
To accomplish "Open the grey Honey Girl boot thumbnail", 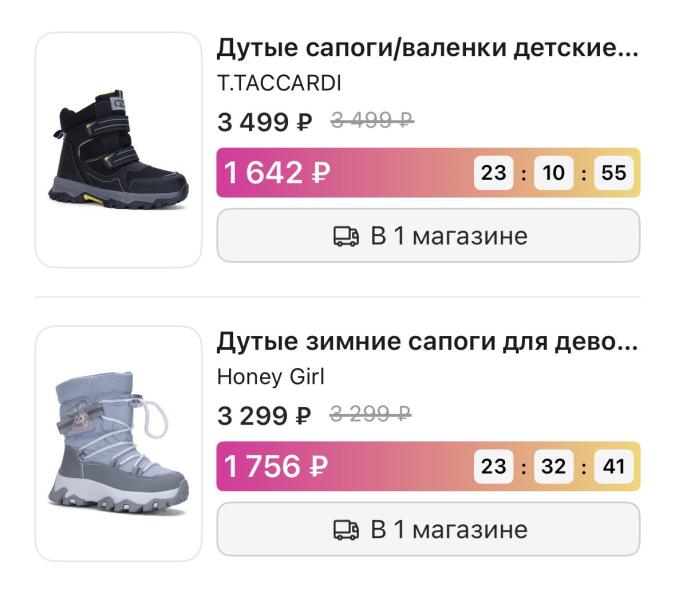I will pyautogui.click(x=118, y=443).
